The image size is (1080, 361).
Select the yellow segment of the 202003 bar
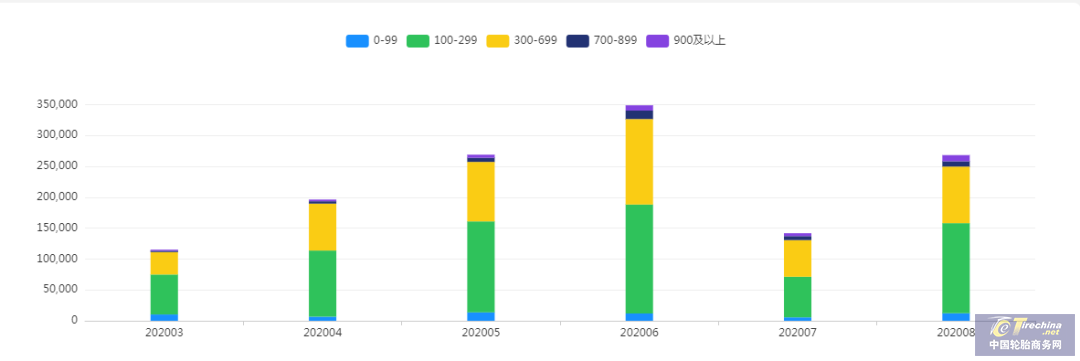pyautogui.click(x=164, y=263)
